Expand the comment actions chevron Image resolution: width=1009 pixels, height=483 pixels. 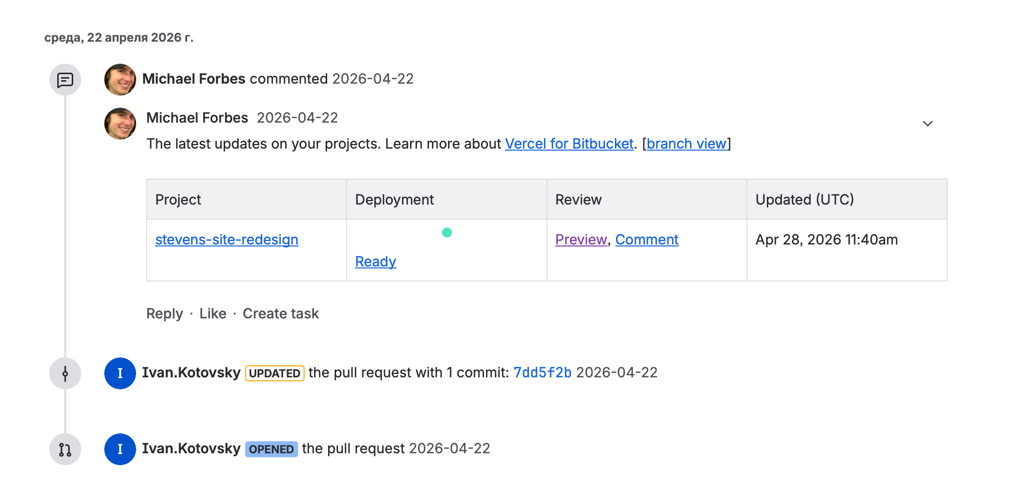click(927, 124)
